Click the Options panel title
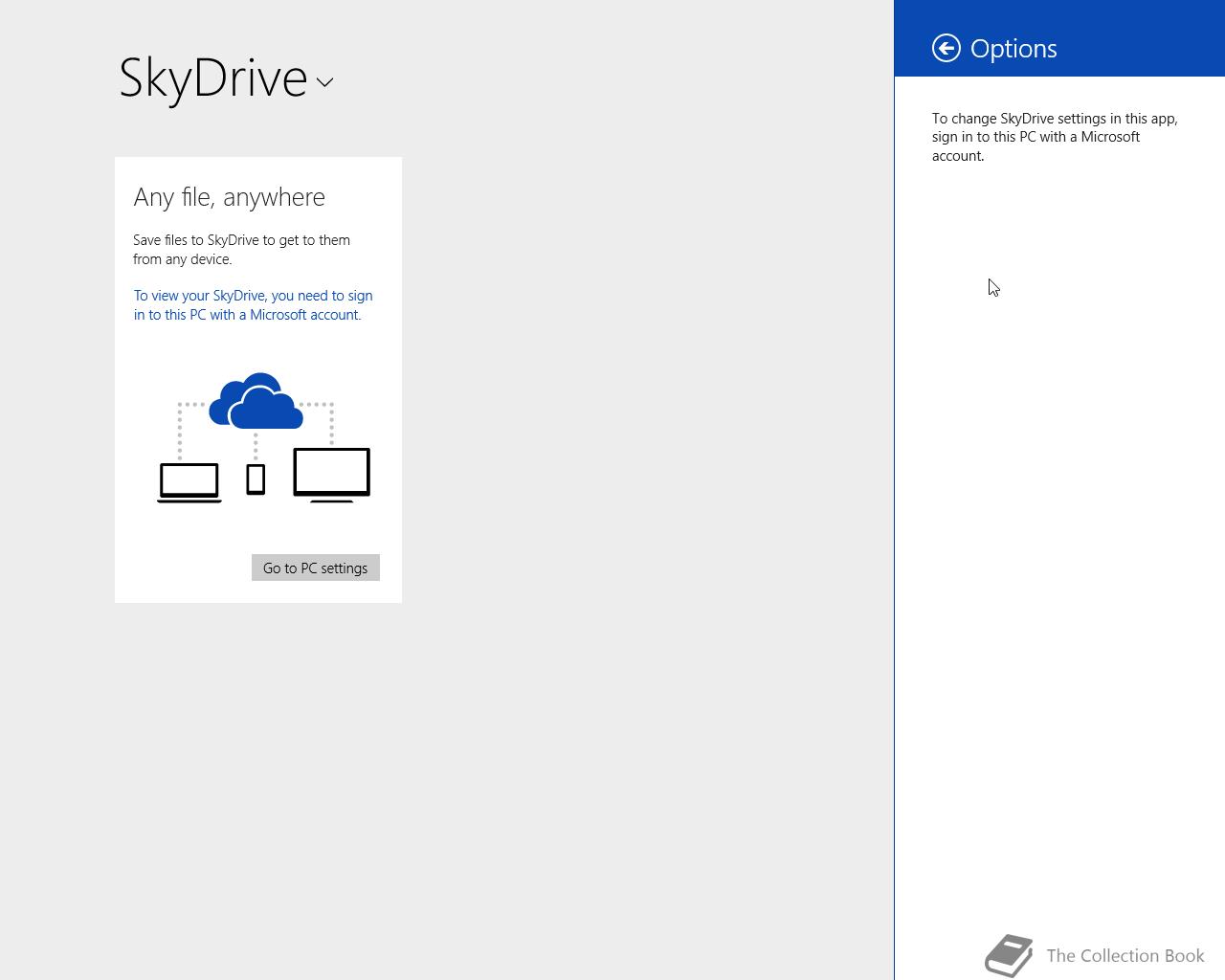The height and width of the screenshot is (980, 1225). click(1013, 48)
